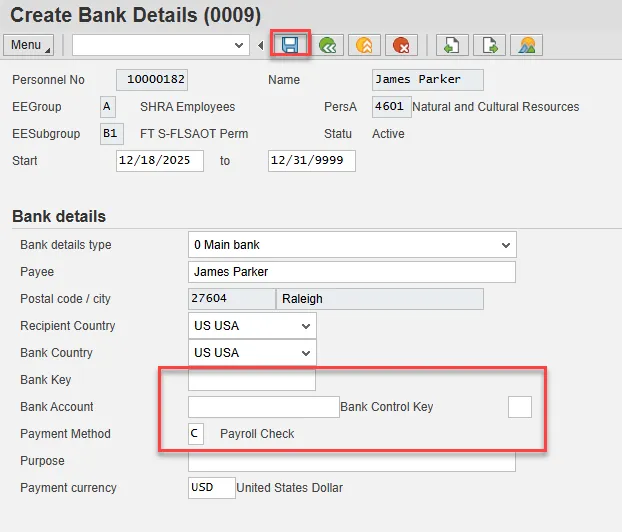Click the Payee field James Parker
Screen dimensions: 622x532
click(352, 272)
